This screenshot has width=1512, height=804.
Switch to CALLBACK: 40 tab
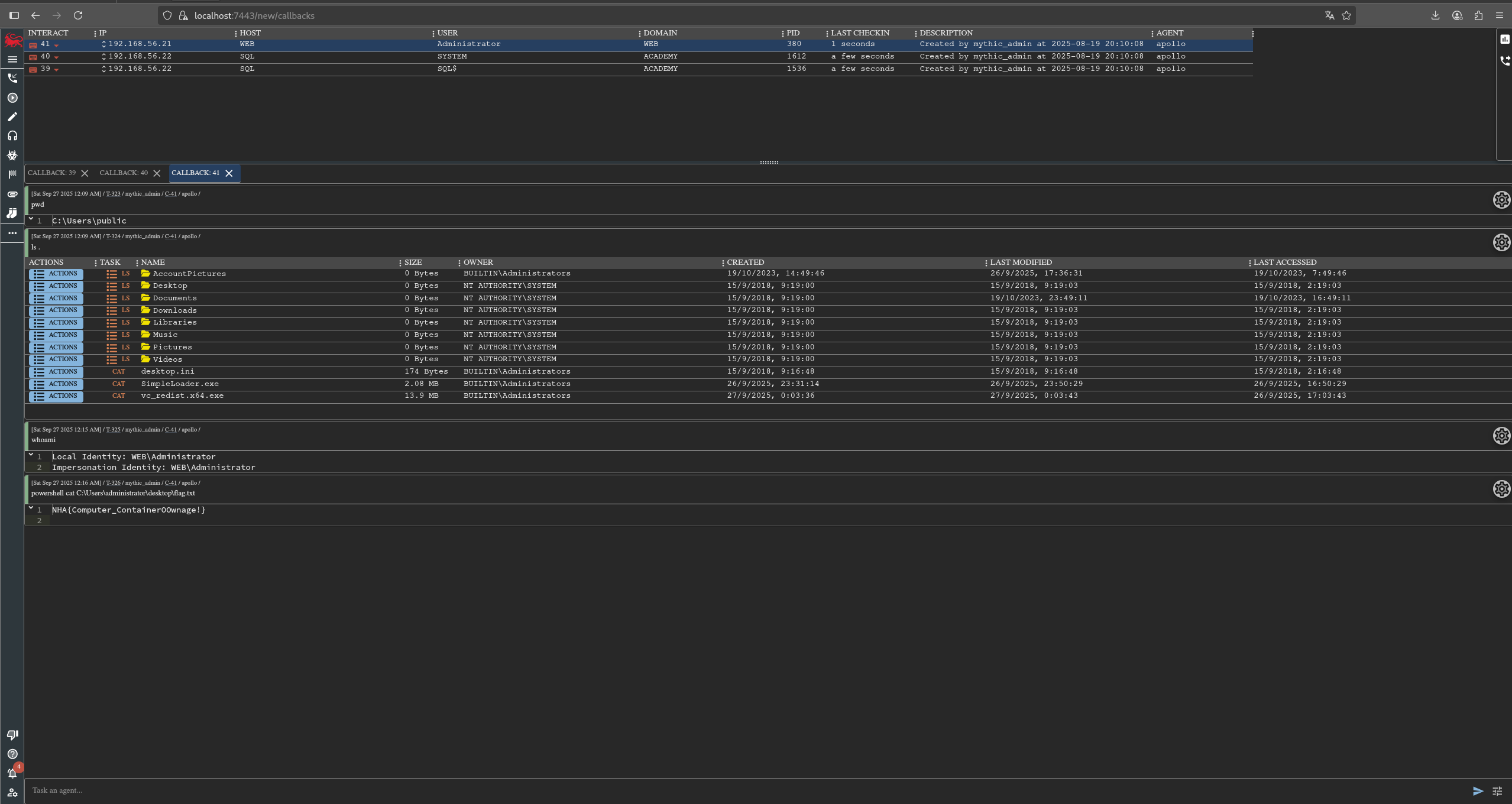pyautogui.click(x=124, y=173)
